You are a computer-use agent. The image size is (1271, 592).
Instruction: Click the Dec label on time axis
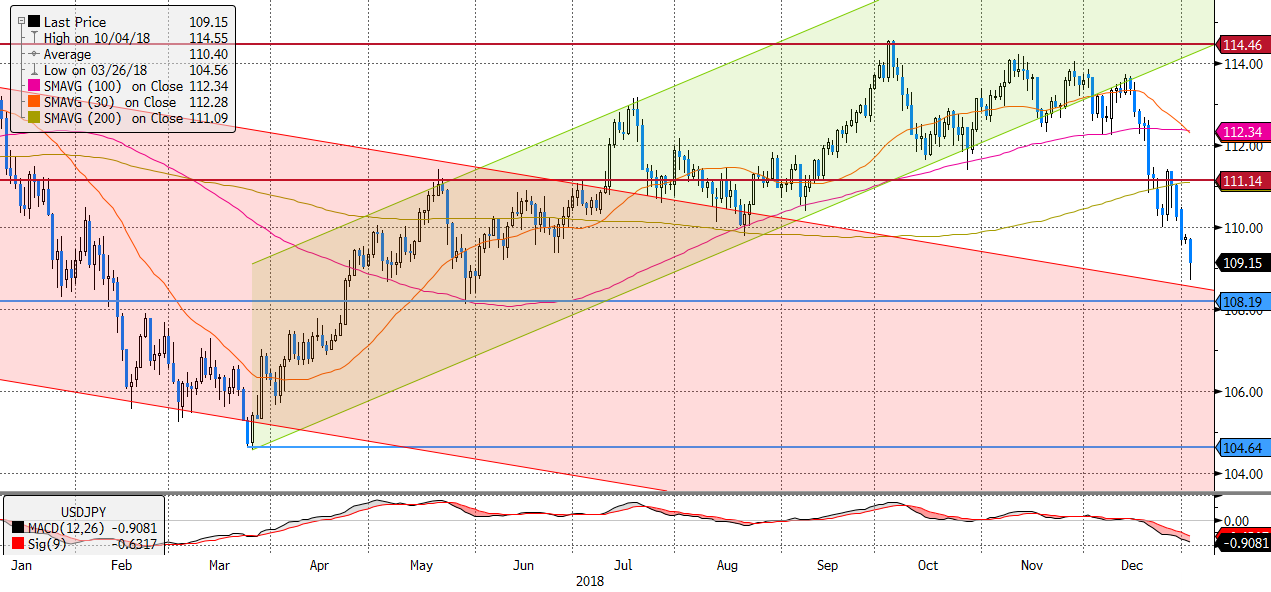point(1132,566)
